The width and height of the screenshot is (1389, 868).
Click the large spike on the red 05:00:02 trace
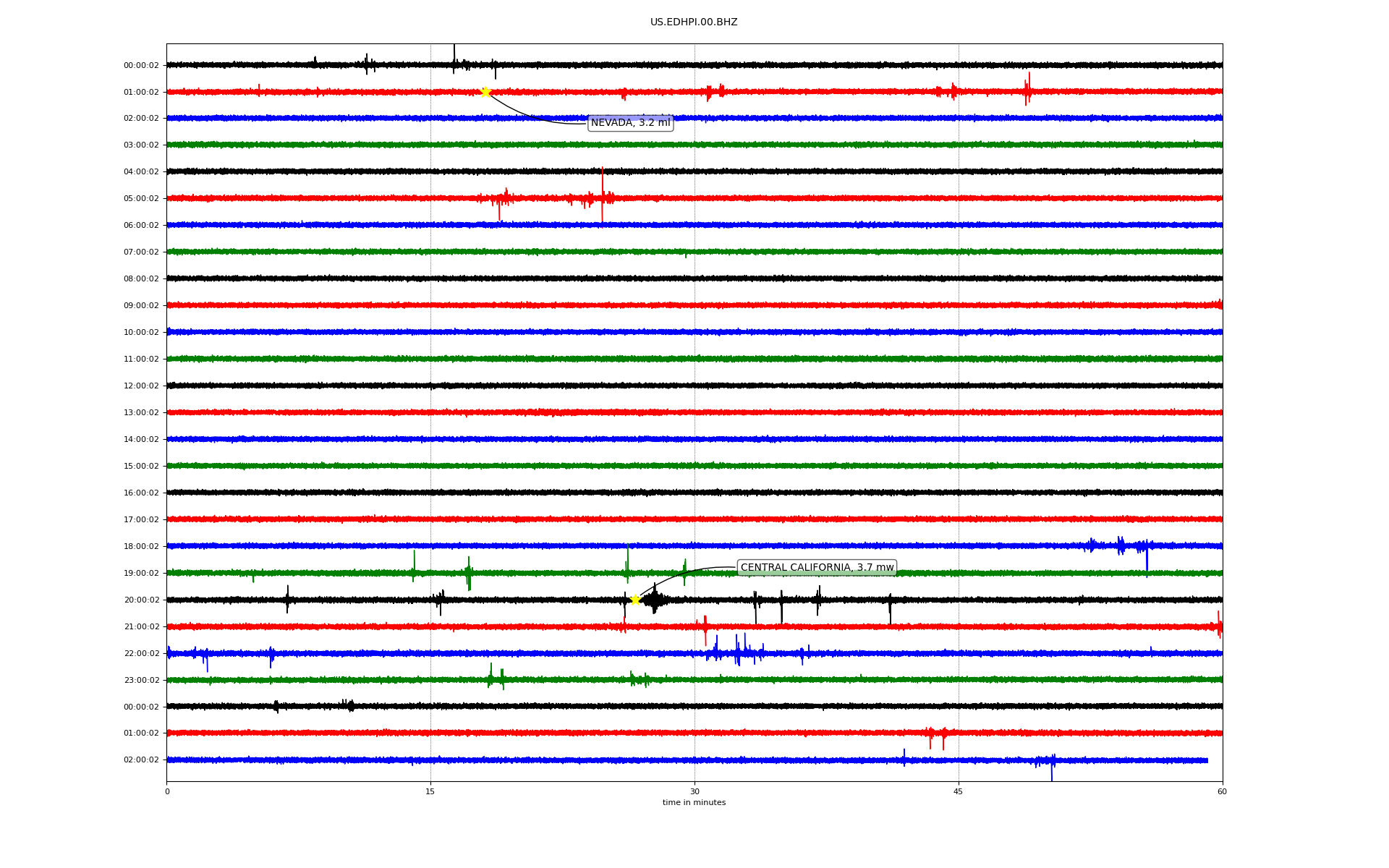(x=602, y=195)
